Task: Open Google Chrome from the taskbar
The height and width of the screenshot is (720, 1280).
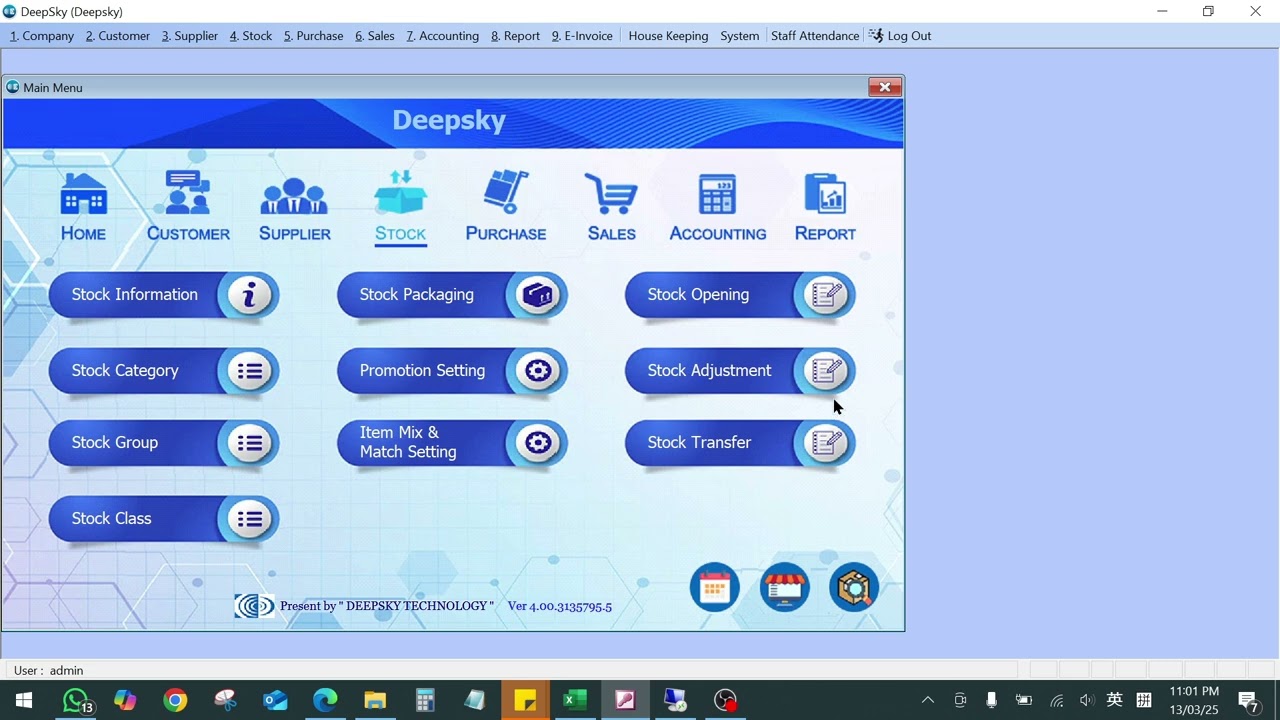Action: tap(175, 700)
